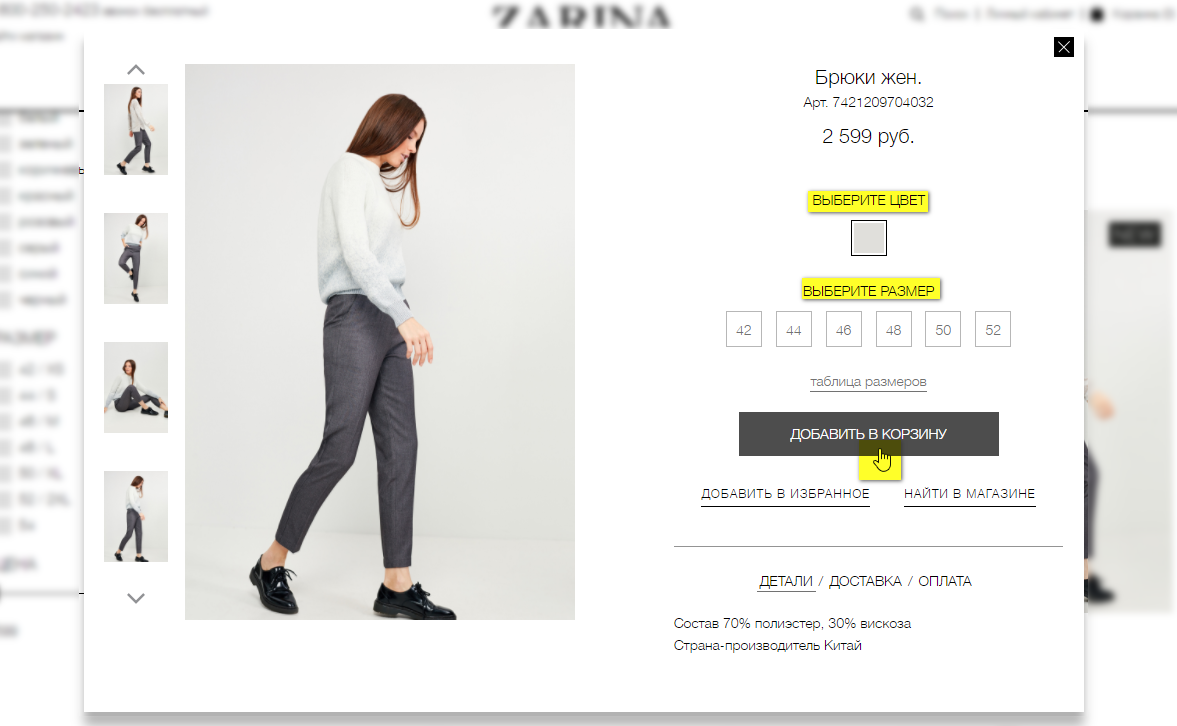Image resolution: width=1177 pixels, height=726 pixels.
Task: View second thumbnail with raised knee pose
Action: (136, 258)
